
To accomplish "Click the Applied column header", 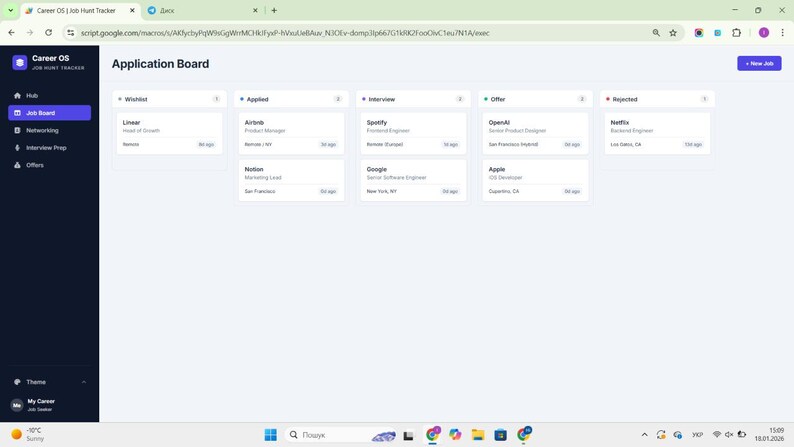I will (291, 99).
